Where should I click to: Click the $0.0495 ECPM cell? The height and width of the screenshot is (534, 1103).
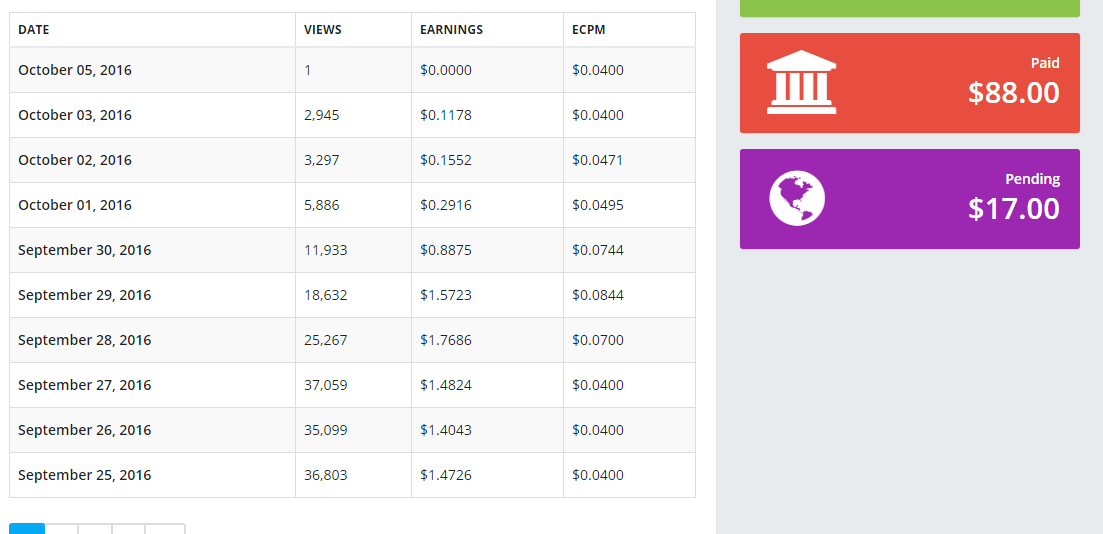point(598,205)
